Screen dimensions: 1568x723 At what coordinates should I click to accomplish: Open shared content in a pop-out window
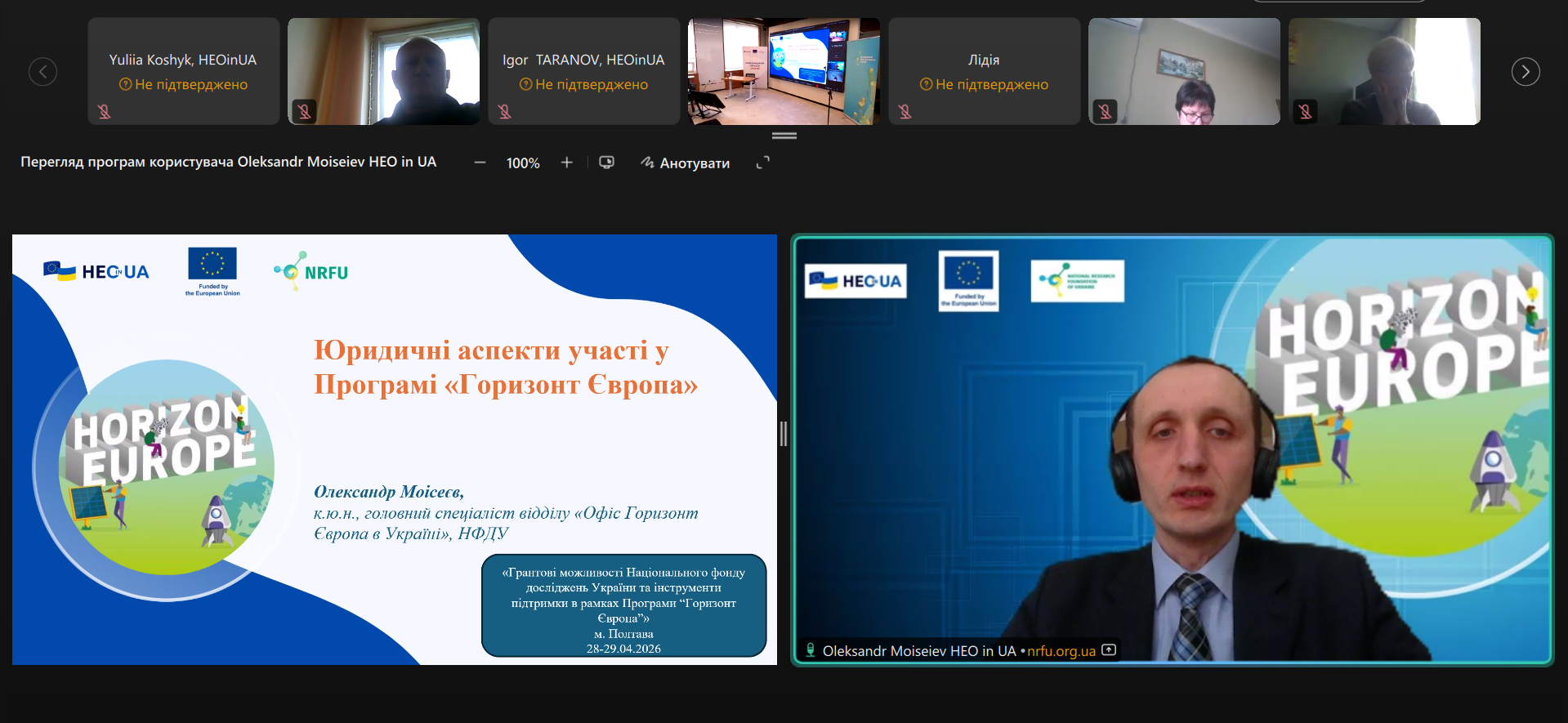(x=762, y=163)
